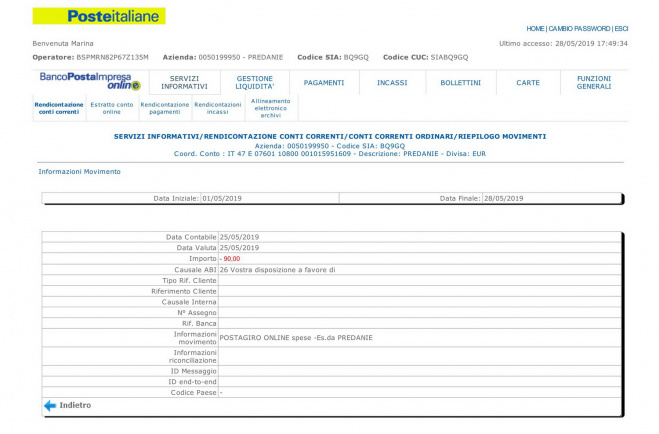This screenshot has width=659, height=434.
Task: Click the Indietro back button text
Action: point(75,405)
